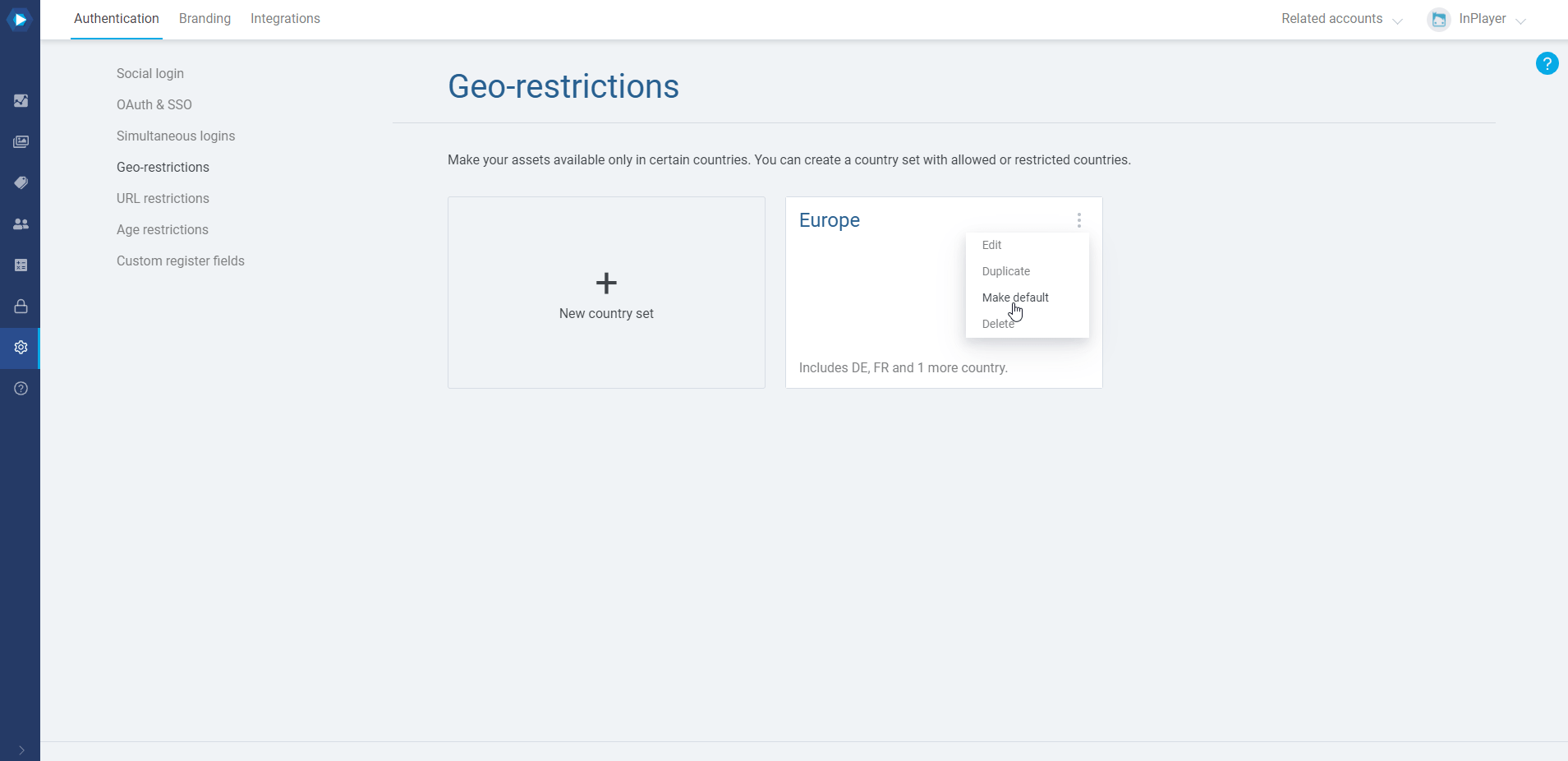This screenshot has height=761, width=1568.
Task: Open the Vouchers calculator icon in sidebar
Action: 21,265
